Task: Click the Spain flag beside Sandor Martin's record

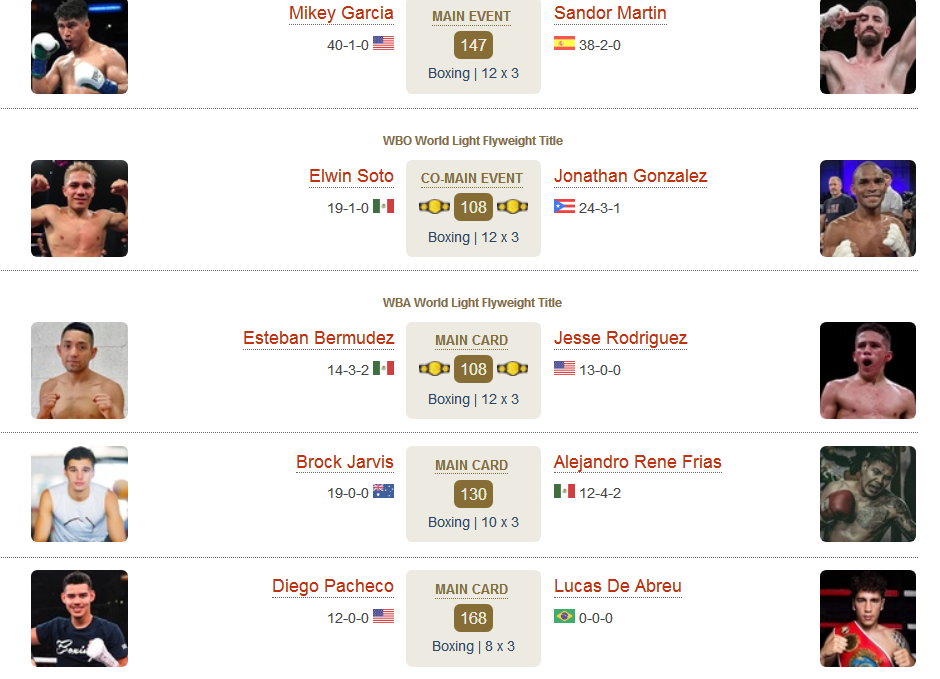Action: [564, 43]
